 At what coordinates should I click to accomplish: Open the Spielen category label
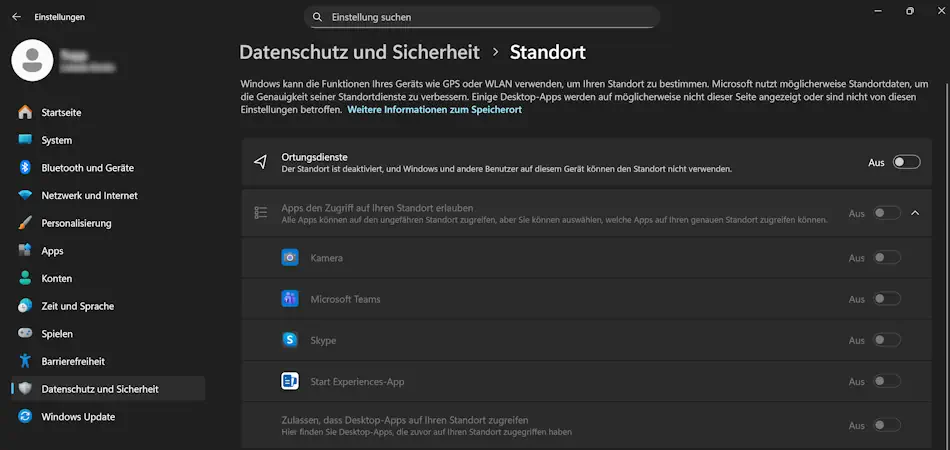click(57, 334)
